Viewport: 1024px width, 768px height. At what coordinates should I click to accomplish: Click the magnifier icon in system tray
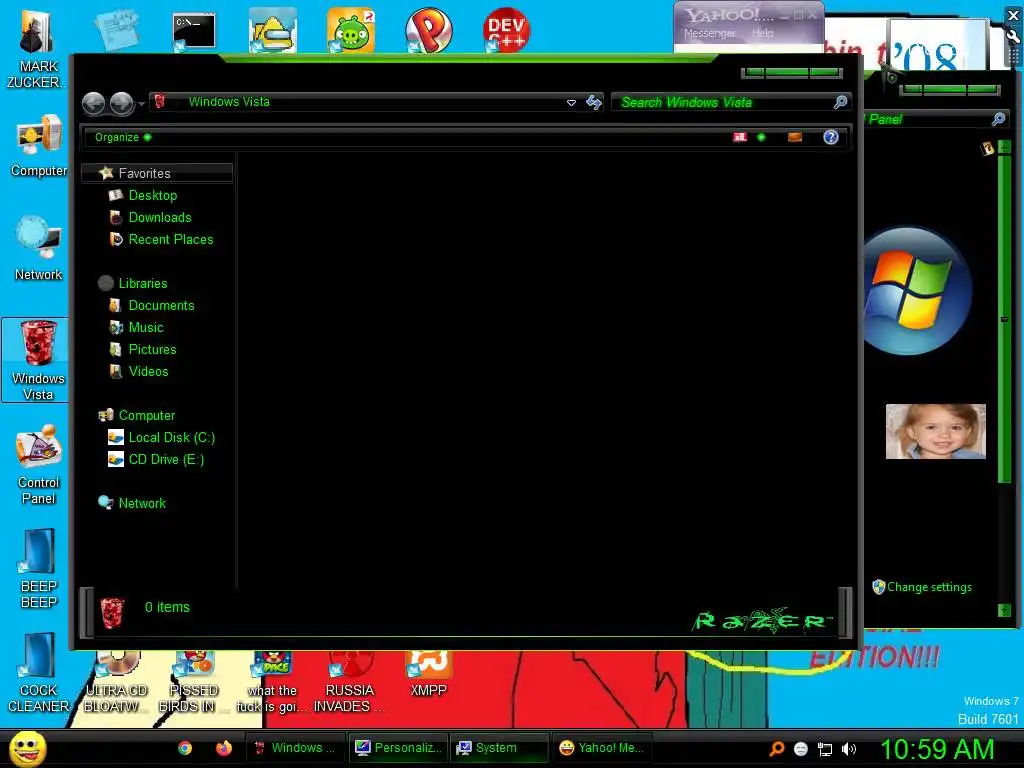776,749
